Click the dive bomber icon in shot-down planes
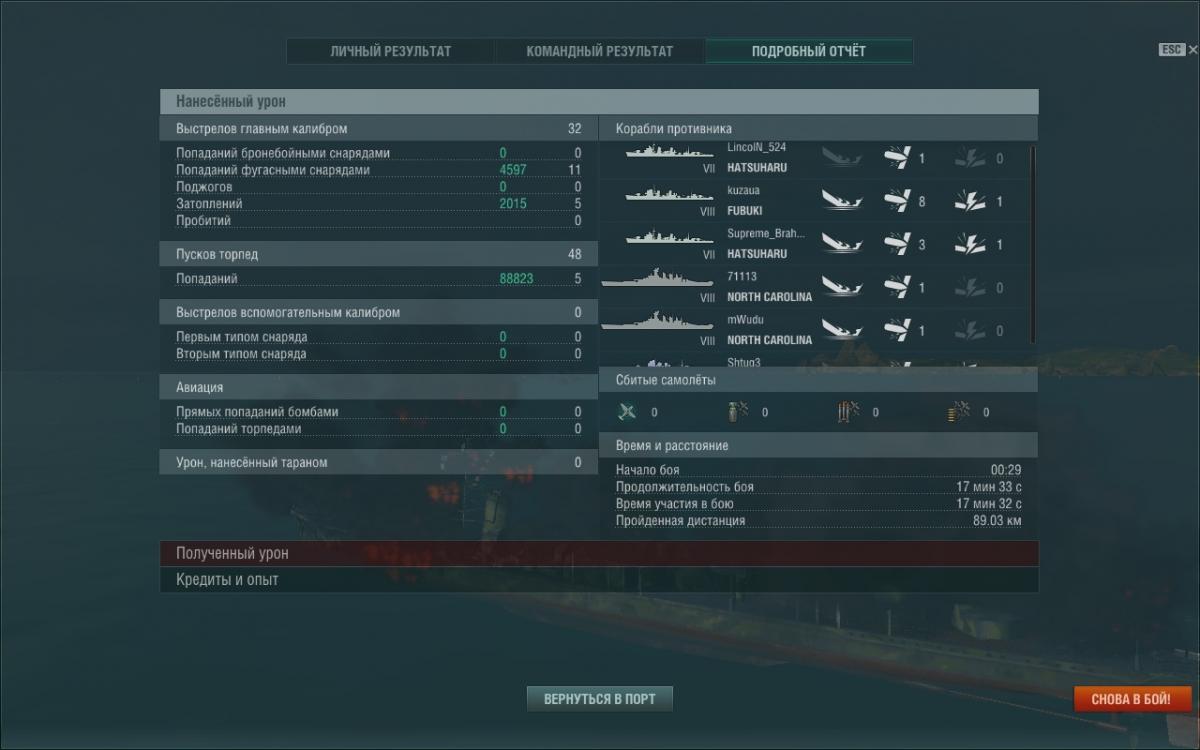The width and height of the screenshot is (1200, 750). (738, 411)
